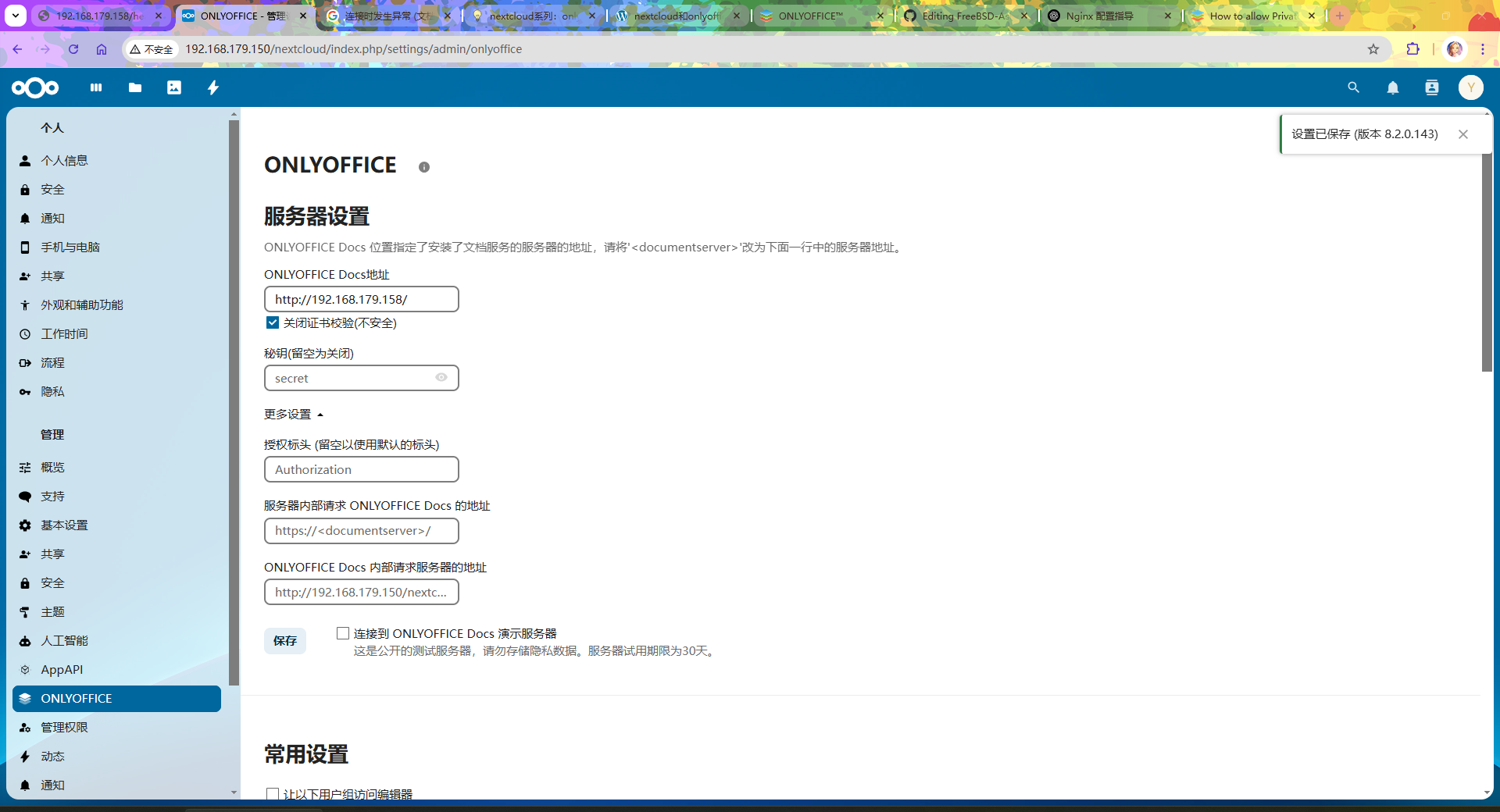Screen dimensions: 1500x812
Task: Click the Not secure site info badge
Action: point(152,49)
